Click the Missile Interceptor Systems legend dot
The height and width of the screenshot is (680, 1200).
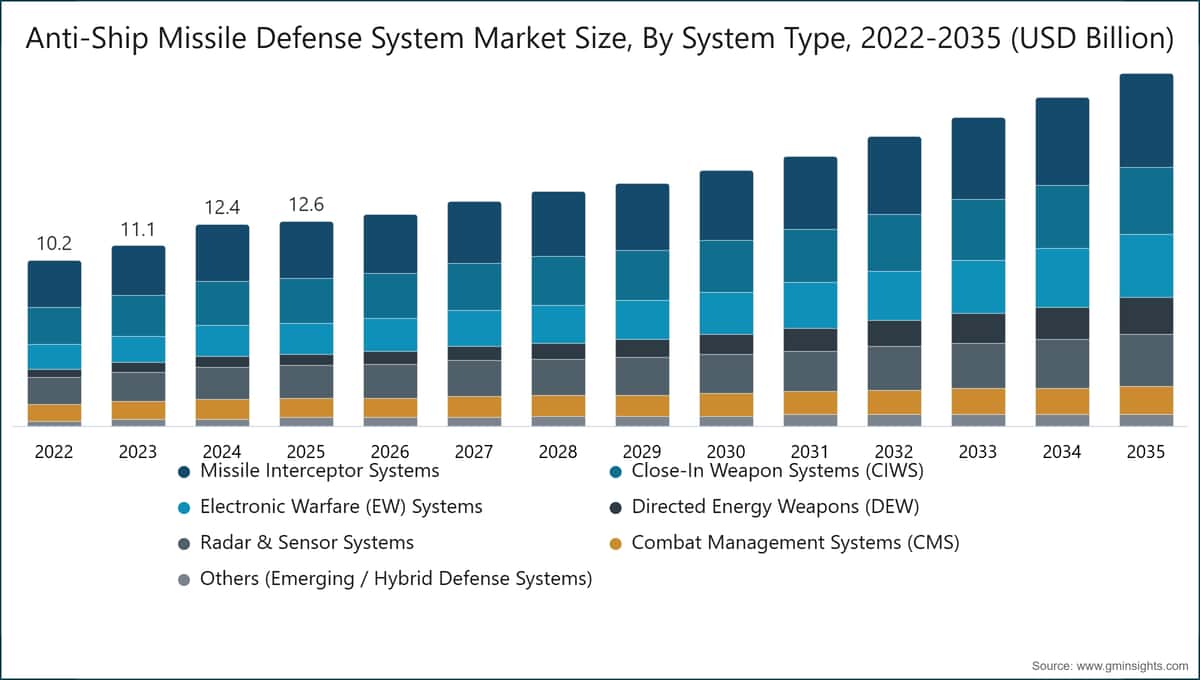pos(184,471)
